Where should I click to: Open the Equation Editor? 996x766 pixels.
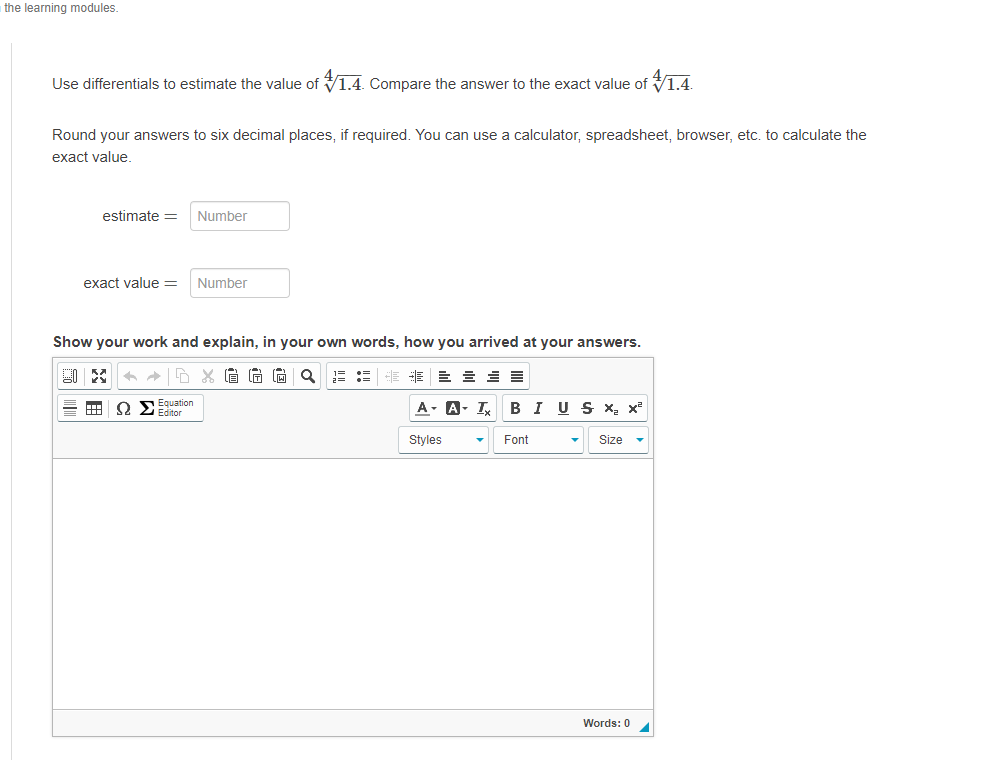[166, 408]
